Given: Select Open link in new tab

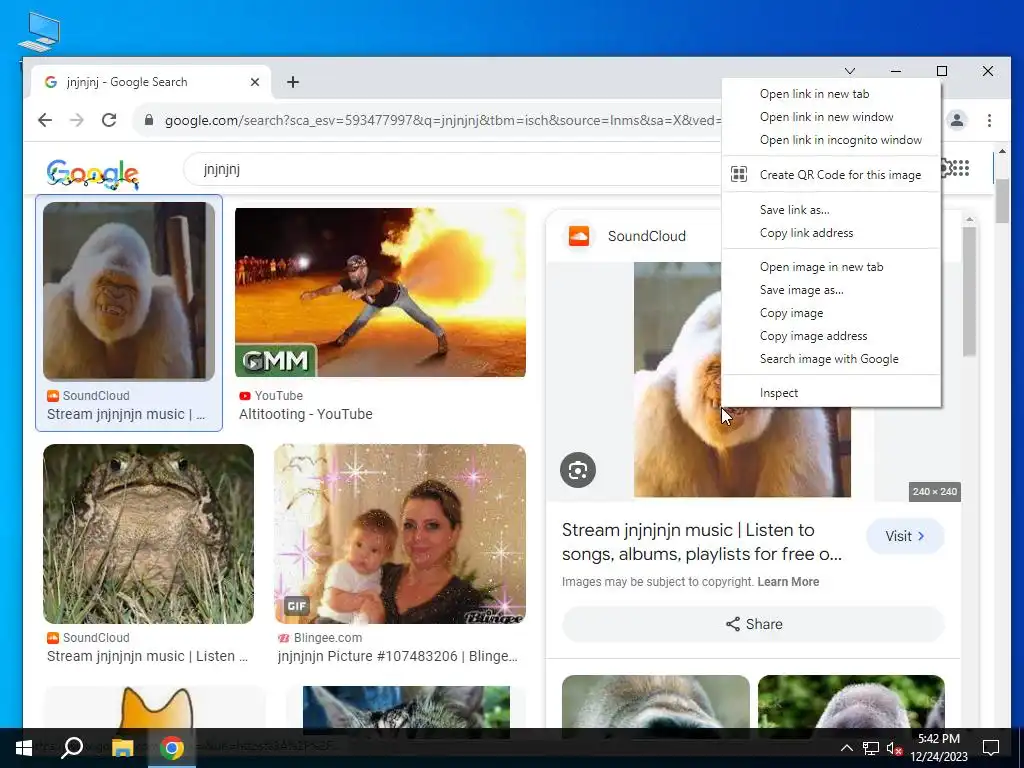Looking at the screenshot, I should pos(831,94).
